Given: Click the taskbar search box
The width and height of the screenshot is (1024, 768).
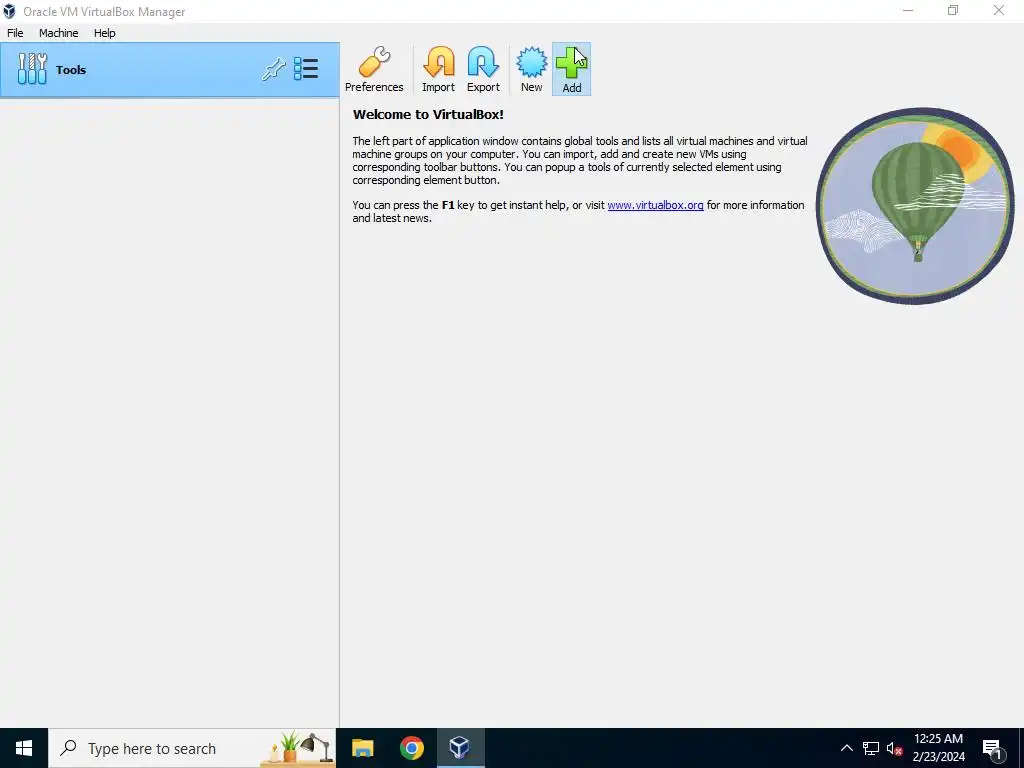Looking at the screenshot, I should pos(192,748).
